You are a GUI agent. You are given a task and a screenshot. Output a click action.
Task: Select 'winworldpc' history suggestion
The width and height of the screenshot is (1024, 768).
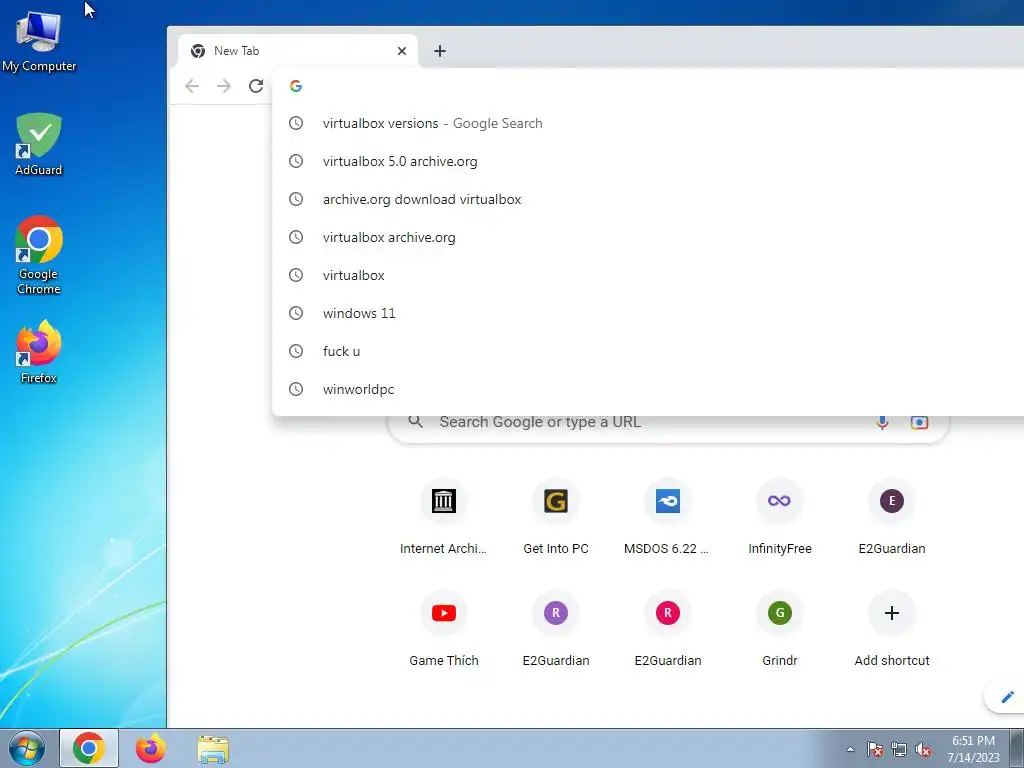coord(648,389)
